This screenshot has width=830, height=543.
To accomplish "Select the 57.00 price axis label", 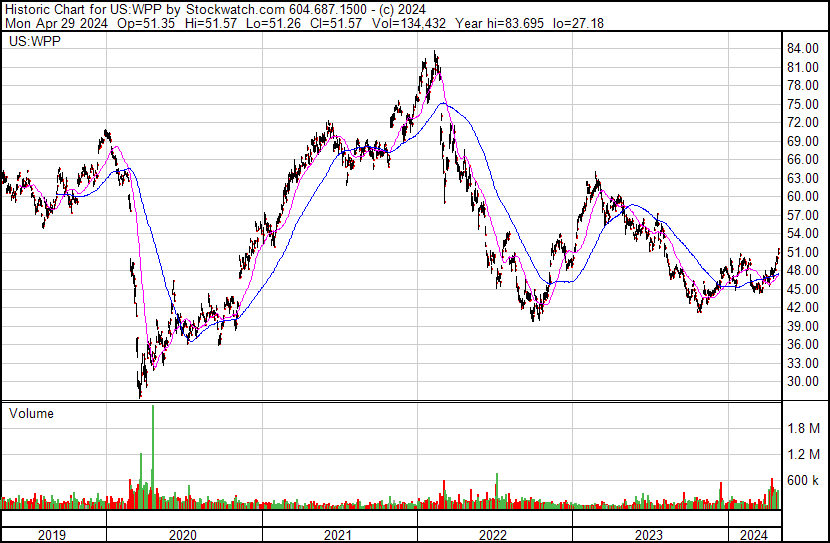I will coord(803,215).
